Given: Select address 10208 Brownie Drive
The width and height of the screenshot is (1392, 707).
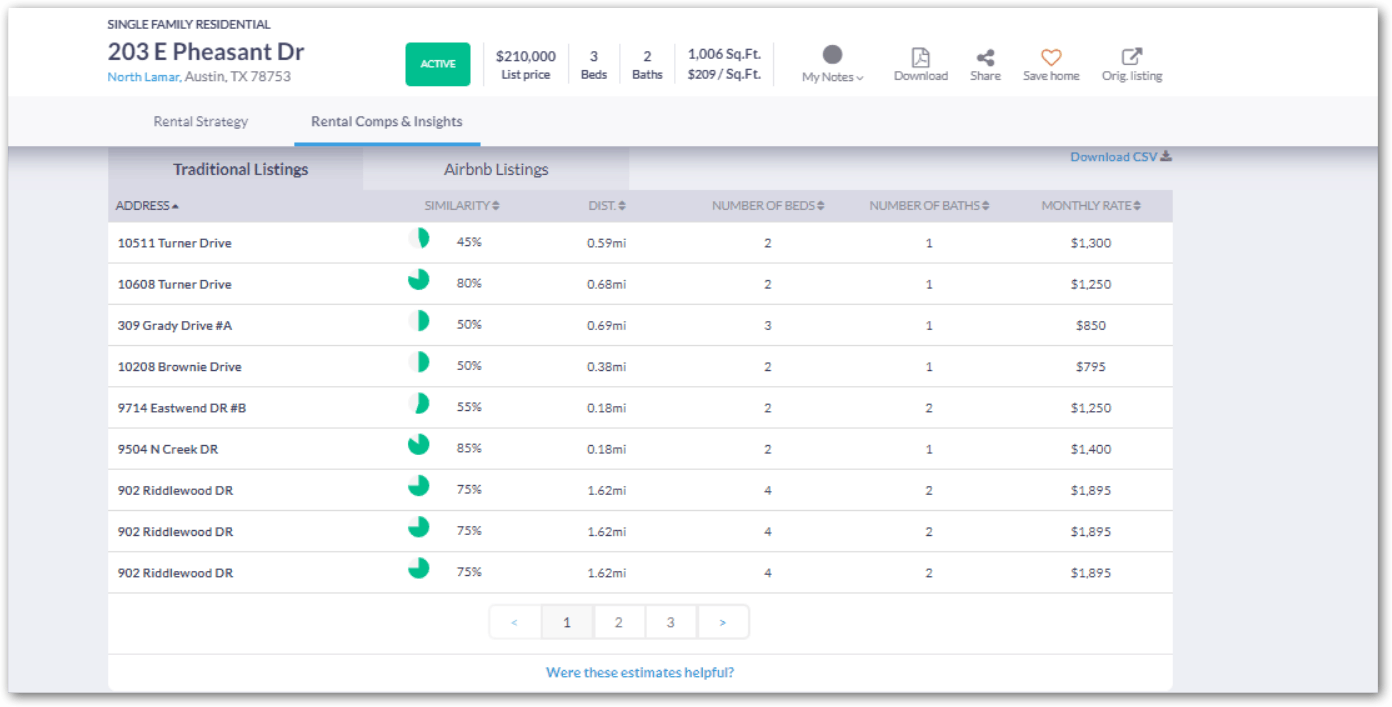Looking at the screenshot, I should point(180,367).
